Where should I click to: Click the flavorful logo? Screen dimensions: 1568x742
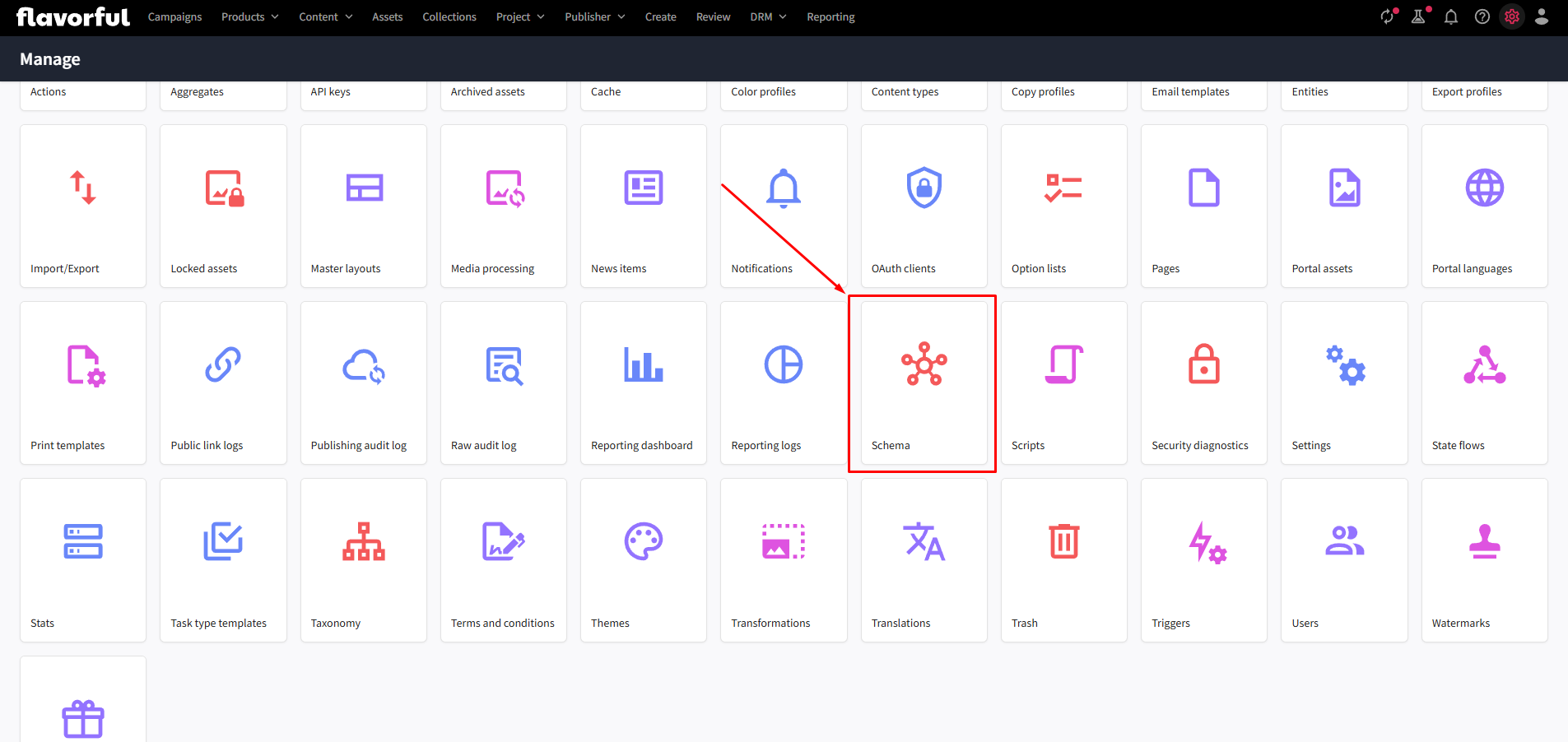73,16
